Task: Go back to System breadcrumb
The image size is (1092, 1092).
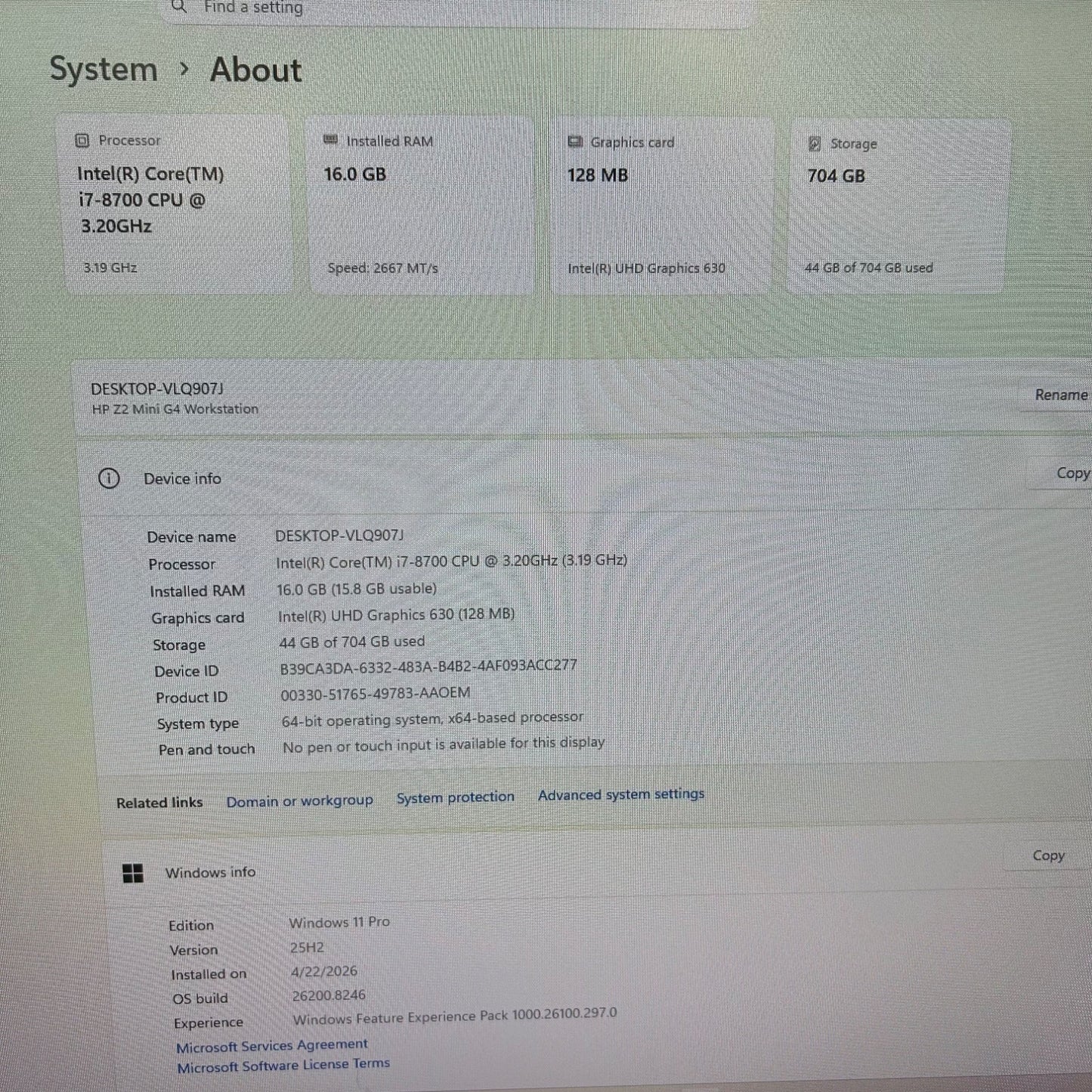Action: (x=104, y=70)
